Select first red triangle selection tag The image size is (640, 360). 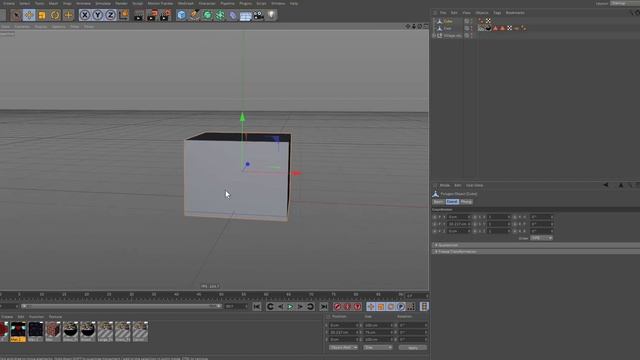pyautogui.click(x=496, y=28)
